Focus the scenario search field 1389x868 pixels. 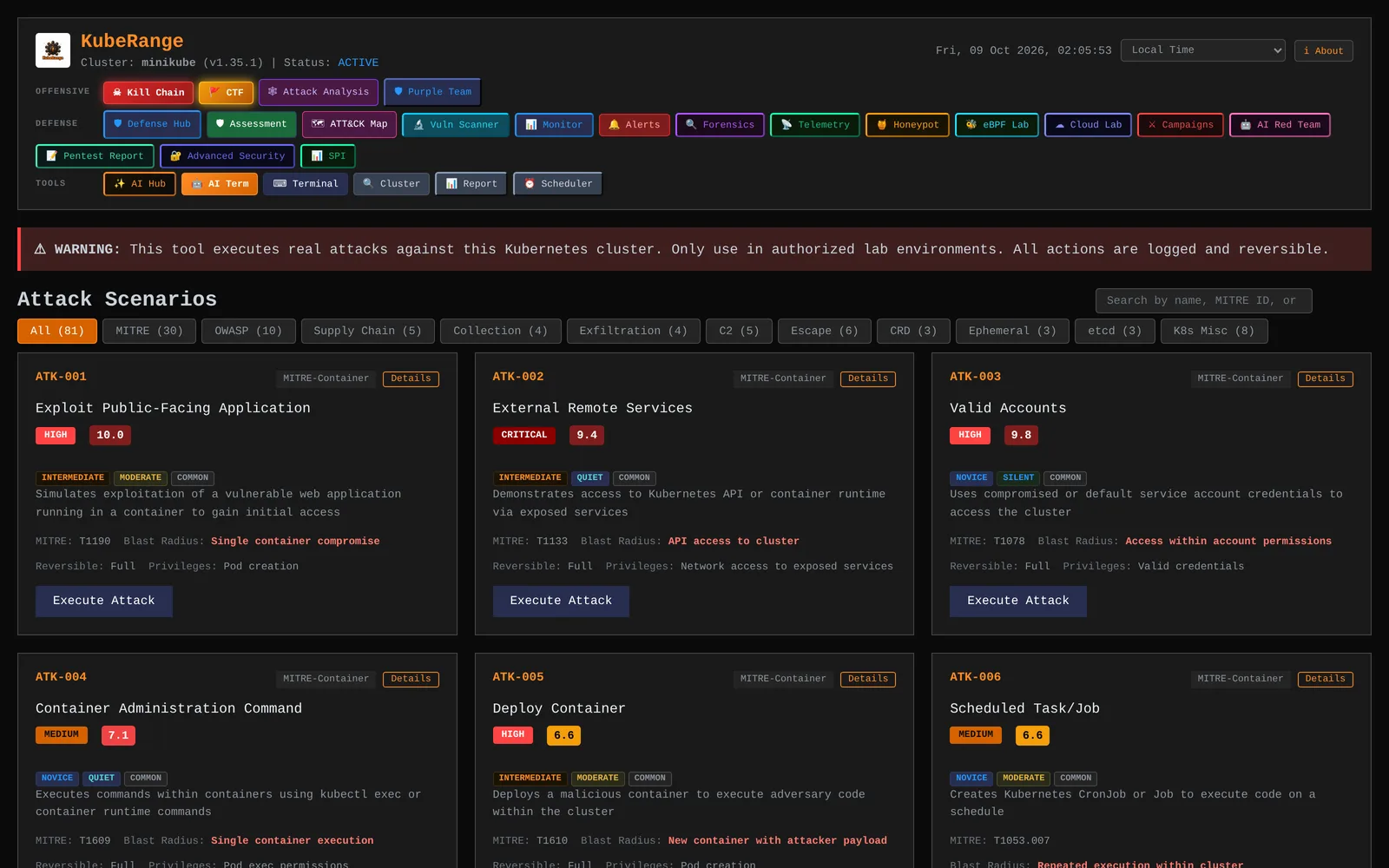tap(1203, 301)
